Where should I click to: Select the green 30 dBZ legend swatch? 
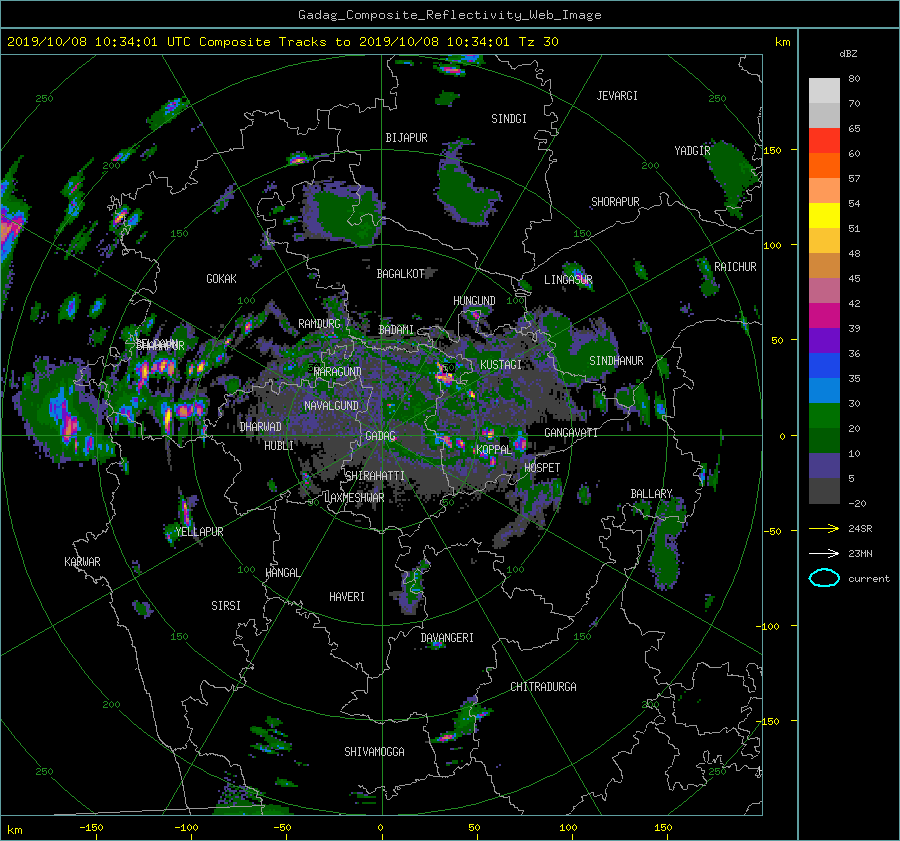[824, 415]
